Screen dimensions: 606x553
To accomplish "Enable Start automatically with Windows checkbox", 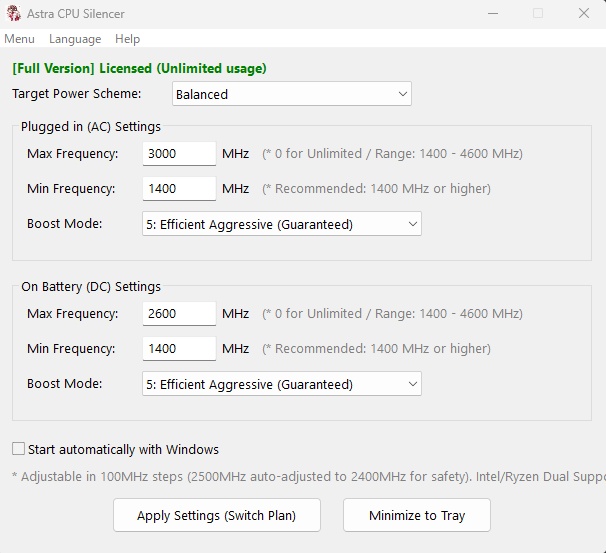I will coord(18,449).
